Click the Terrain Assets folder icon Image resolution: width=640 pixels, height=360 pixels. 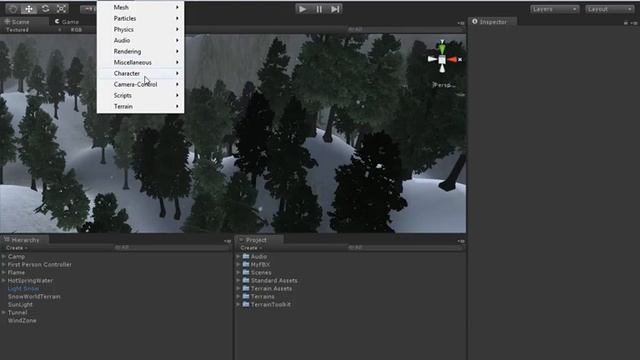click(246, 288)
